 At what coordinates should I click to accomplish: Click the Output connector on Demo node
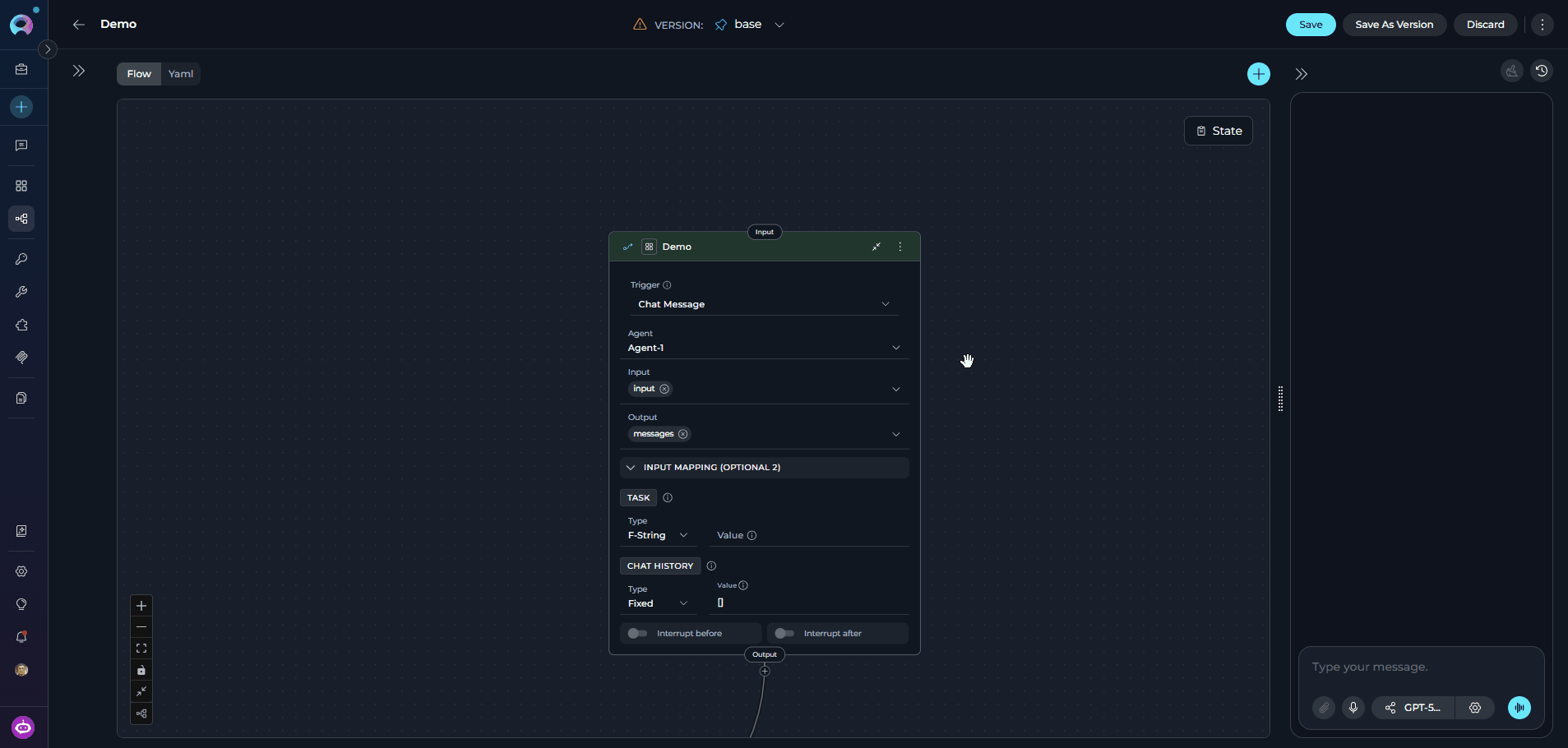[765, 654]
